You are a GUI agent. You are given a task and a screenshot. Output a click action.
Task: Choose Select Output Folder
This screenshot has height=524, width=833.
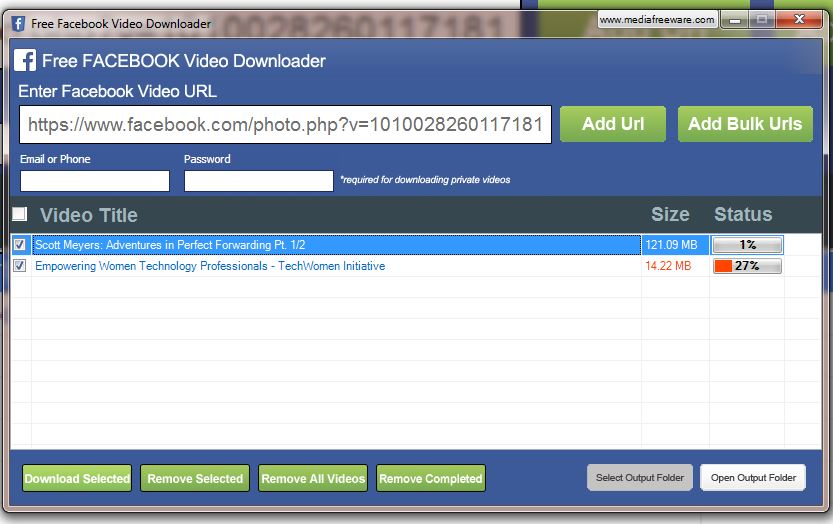pyautogui.click(x=640, y=478)
